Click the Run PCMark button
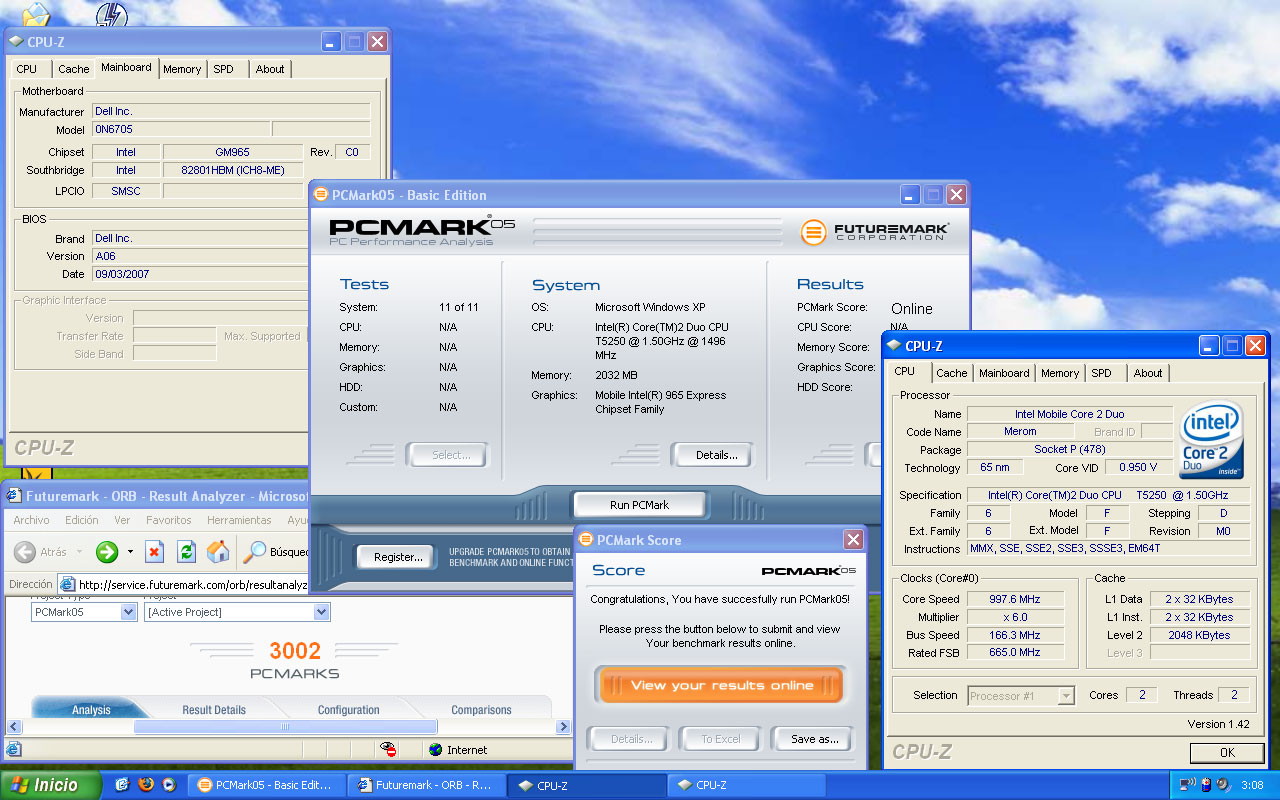 click(x=640, y=505)
